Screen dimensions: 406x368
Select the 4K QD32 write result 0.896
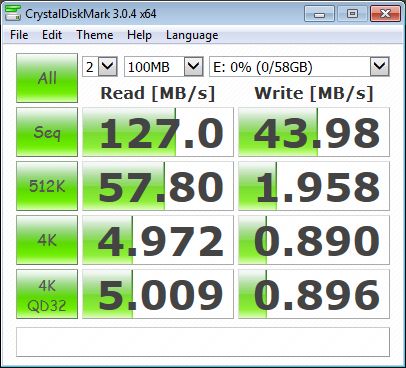pyautogui.click(x=314, y=294)
